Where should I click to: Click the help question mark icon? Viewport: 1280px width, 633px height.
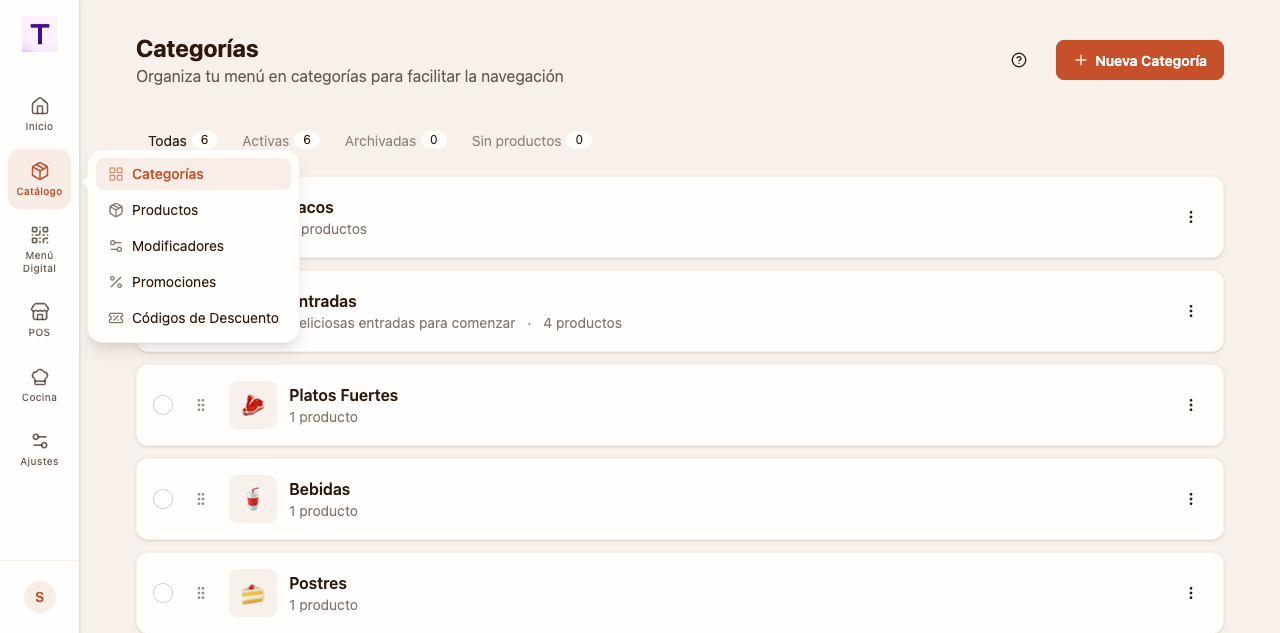(1019, 60)
